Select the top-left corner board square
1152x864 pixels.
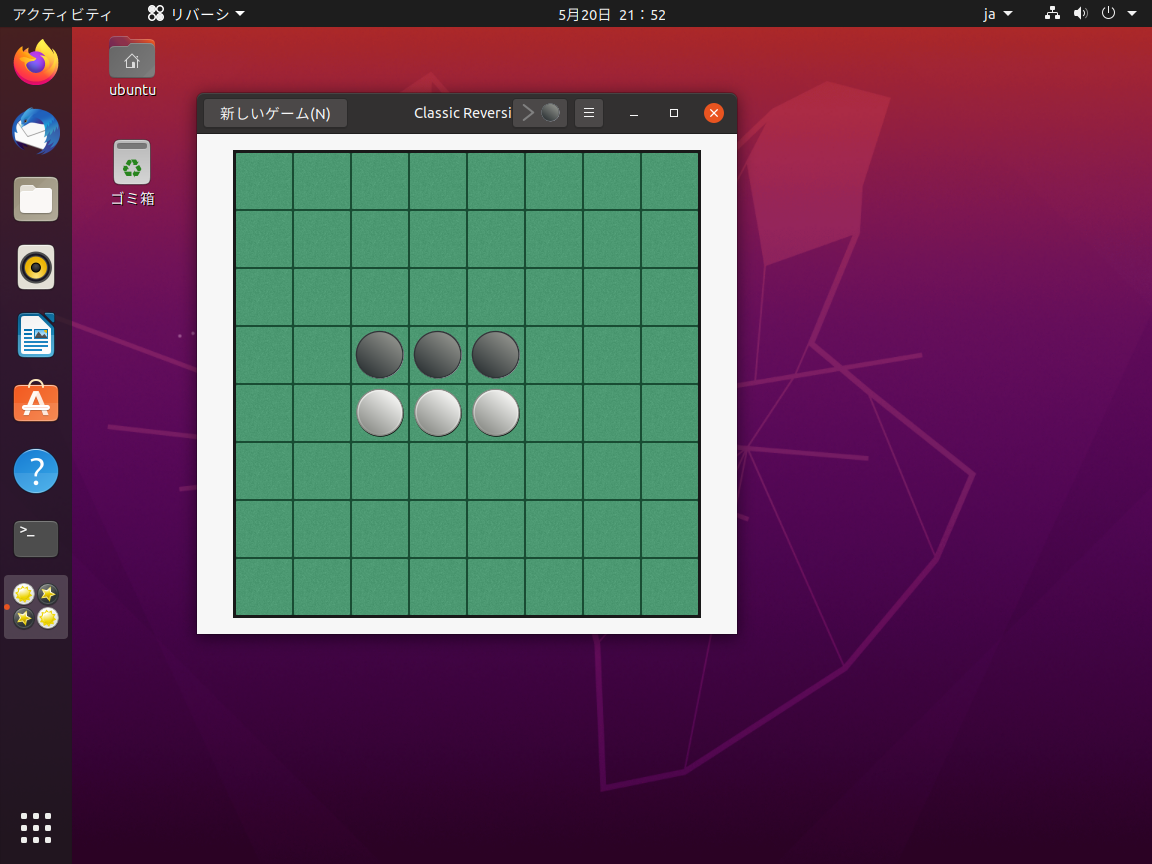click(x=264, y=181)
